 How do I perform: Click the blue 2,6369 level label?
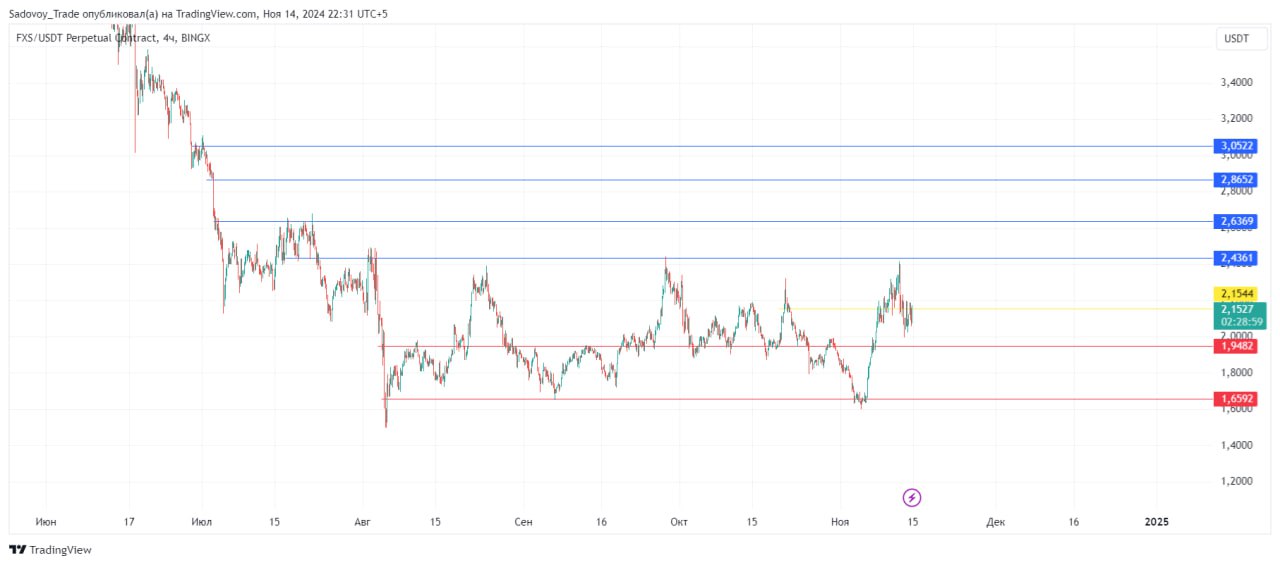[1237, 221]
